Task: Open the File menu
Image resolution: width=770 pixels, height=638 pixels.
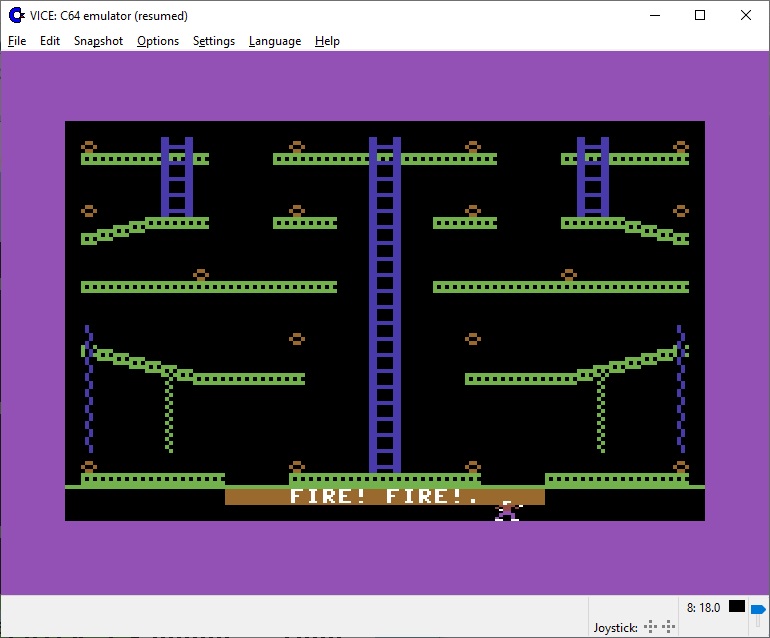Action: (x=17, y=41)
